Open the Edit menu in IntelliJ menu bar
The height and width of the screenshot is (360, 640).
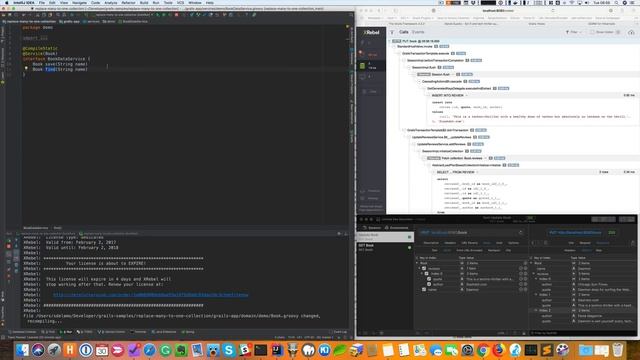[x=52, y=2]
